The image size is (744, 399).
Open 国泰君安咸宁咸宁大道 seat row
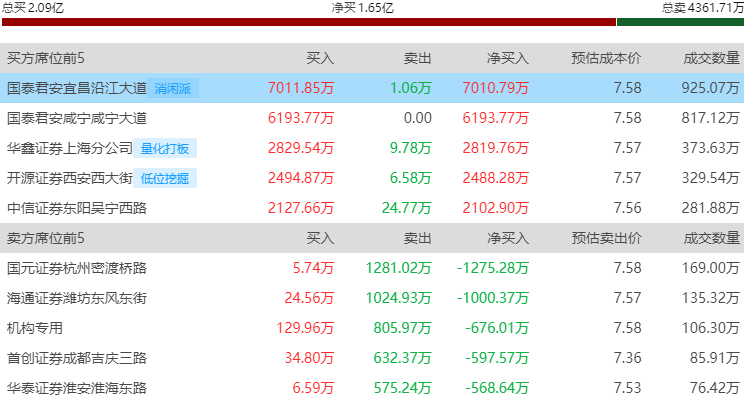point(372,118)
